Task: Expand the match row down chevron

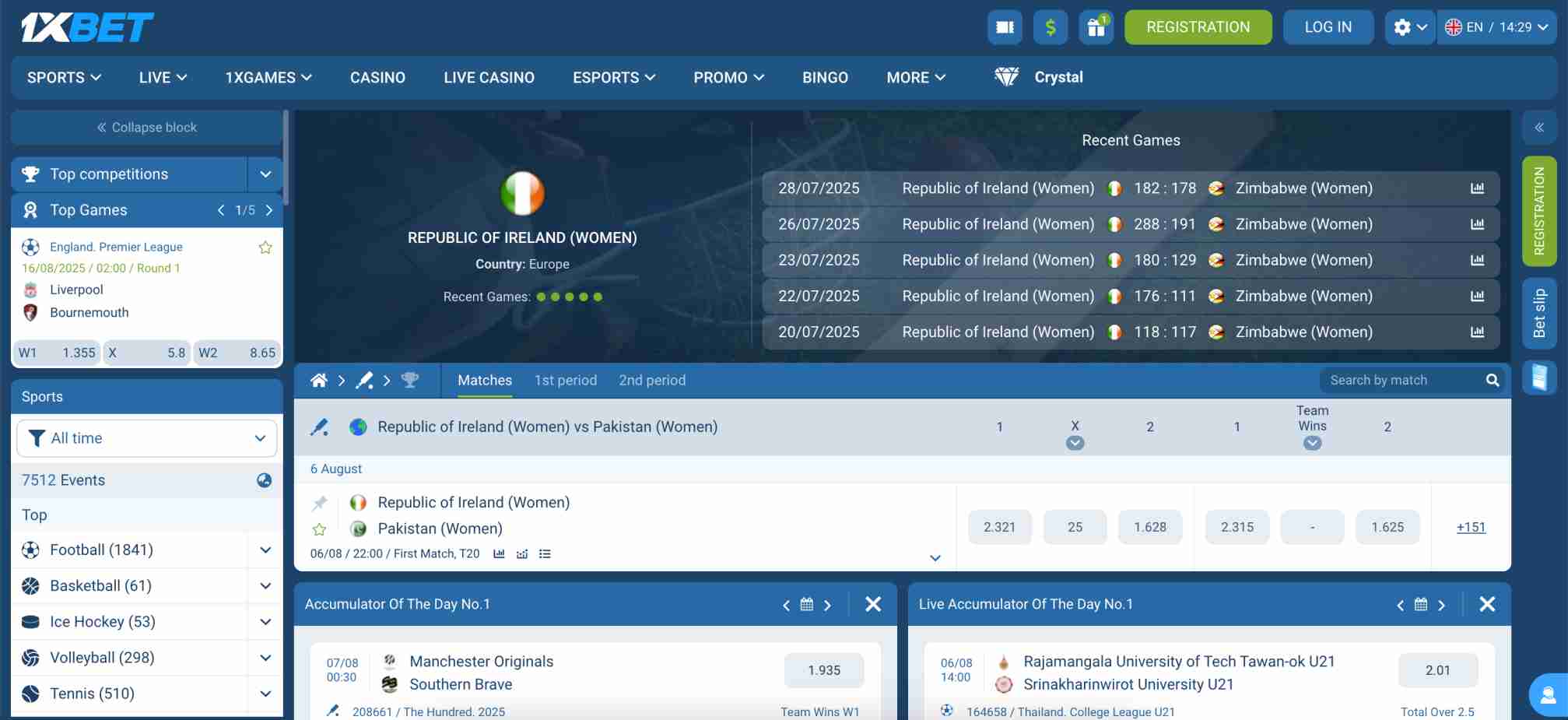Action: coord(935,558)
